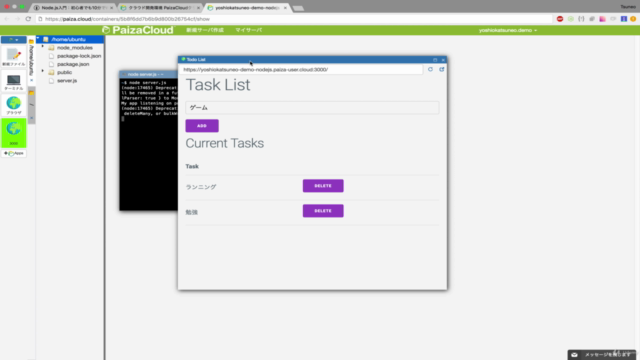This screenshot has height=360, width=640.
Task: Delete the ランニング task
Action: 323,186
